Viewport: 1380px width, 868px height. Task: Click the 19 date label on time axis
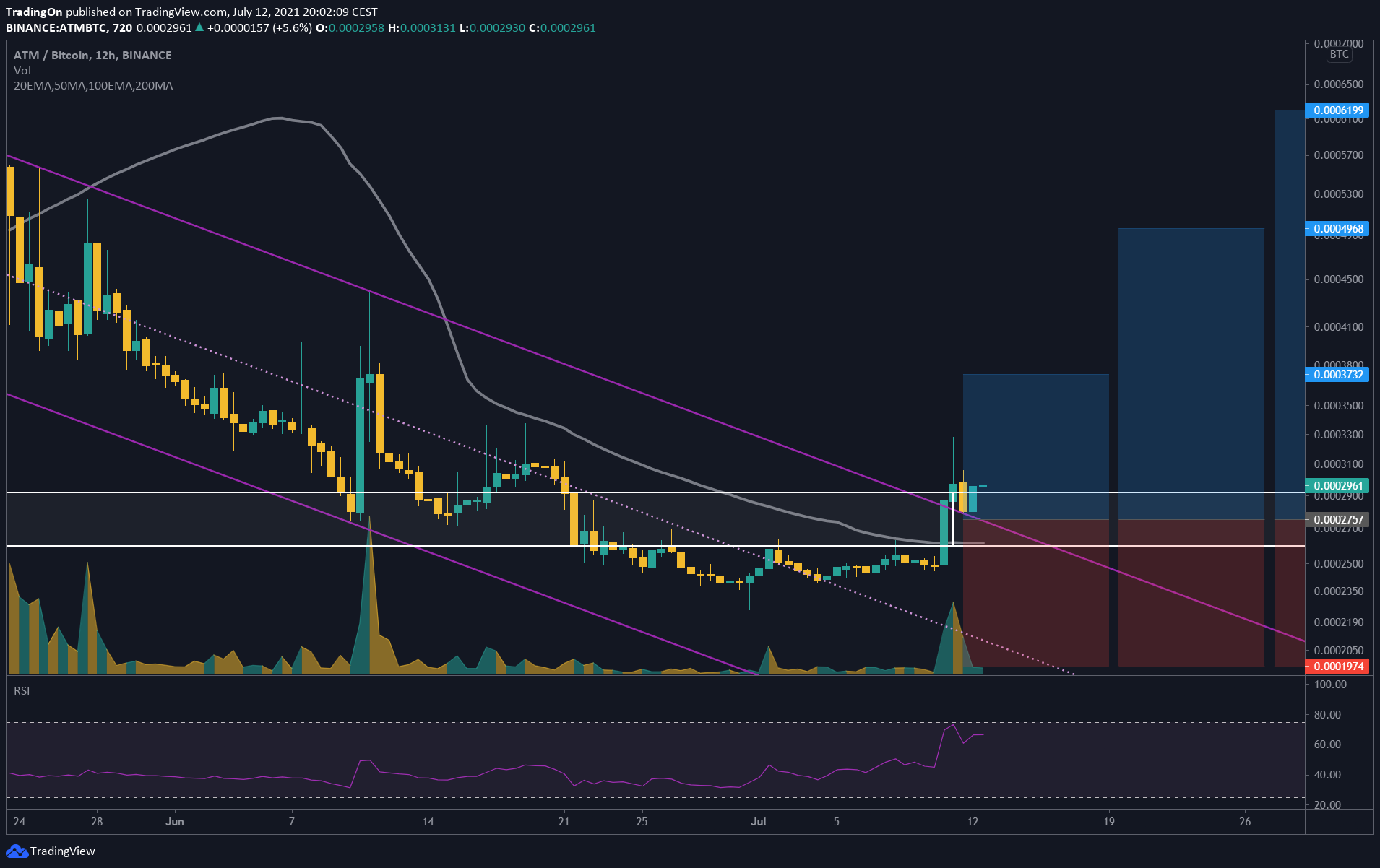1109,822
